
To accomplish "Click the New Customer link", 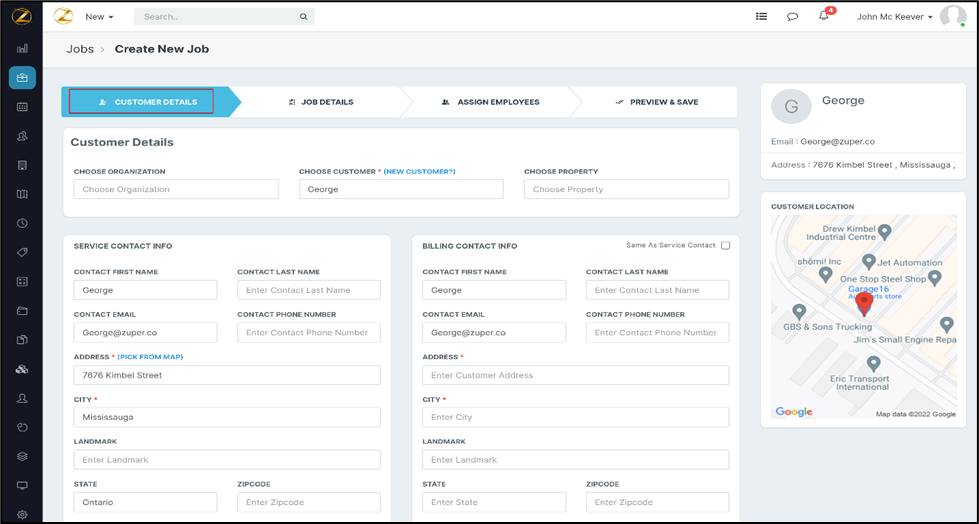I will tap(419, 172).
